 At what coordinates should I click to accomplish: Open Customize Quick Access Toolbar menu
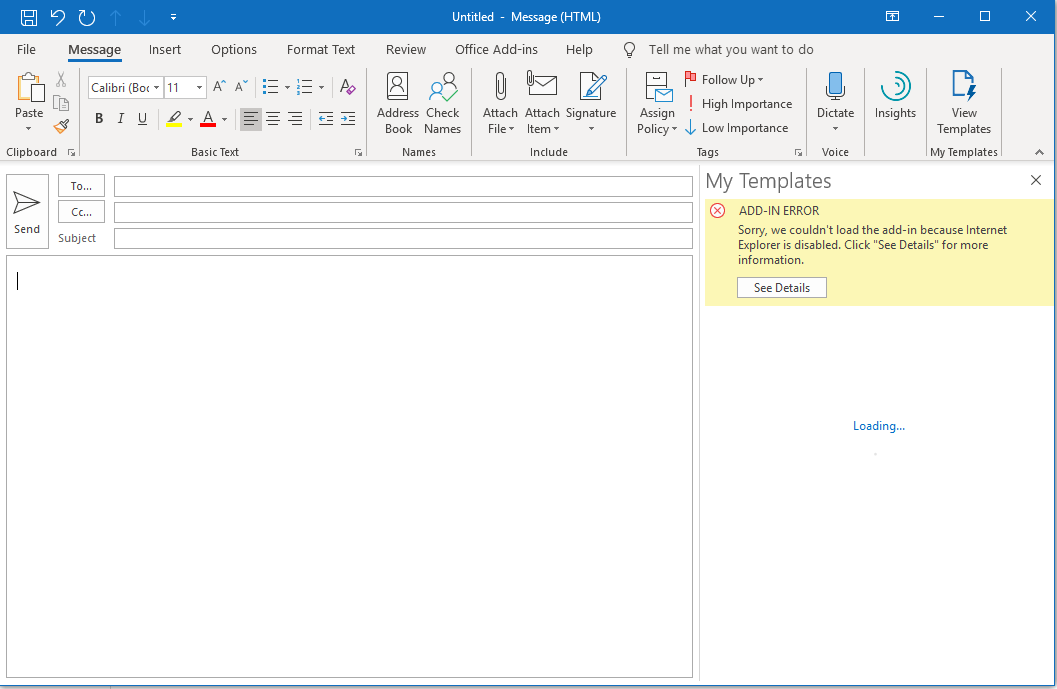point(173,17)
